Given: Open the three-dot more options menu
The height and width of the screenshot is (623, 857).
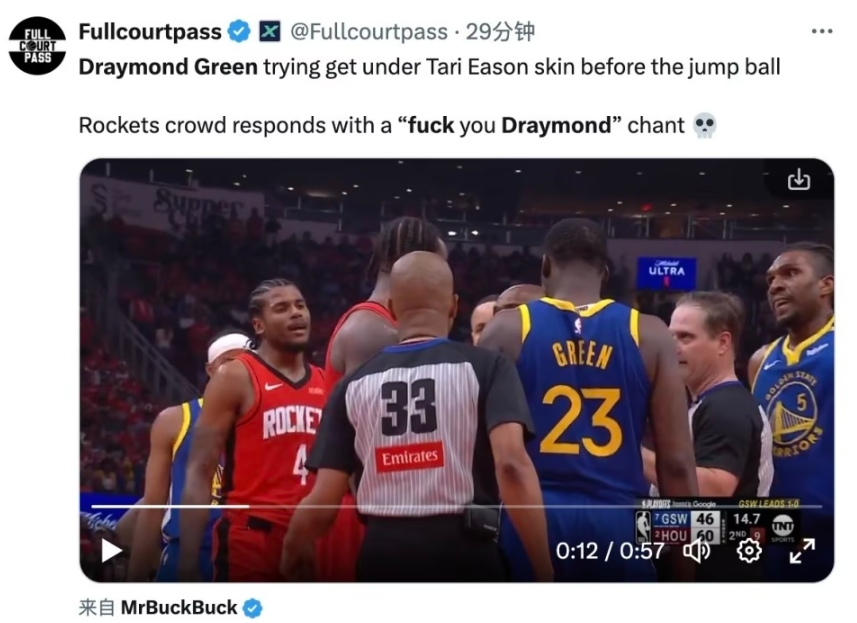Looking at the screenshot, I should tap(822, 31).
